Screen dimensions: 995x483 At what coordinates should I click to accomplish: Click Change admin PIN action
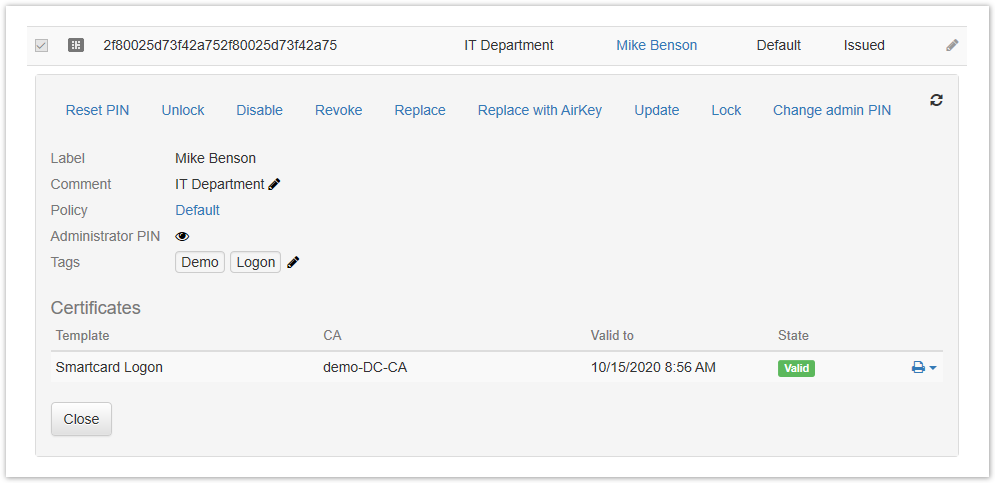point(832,110)
